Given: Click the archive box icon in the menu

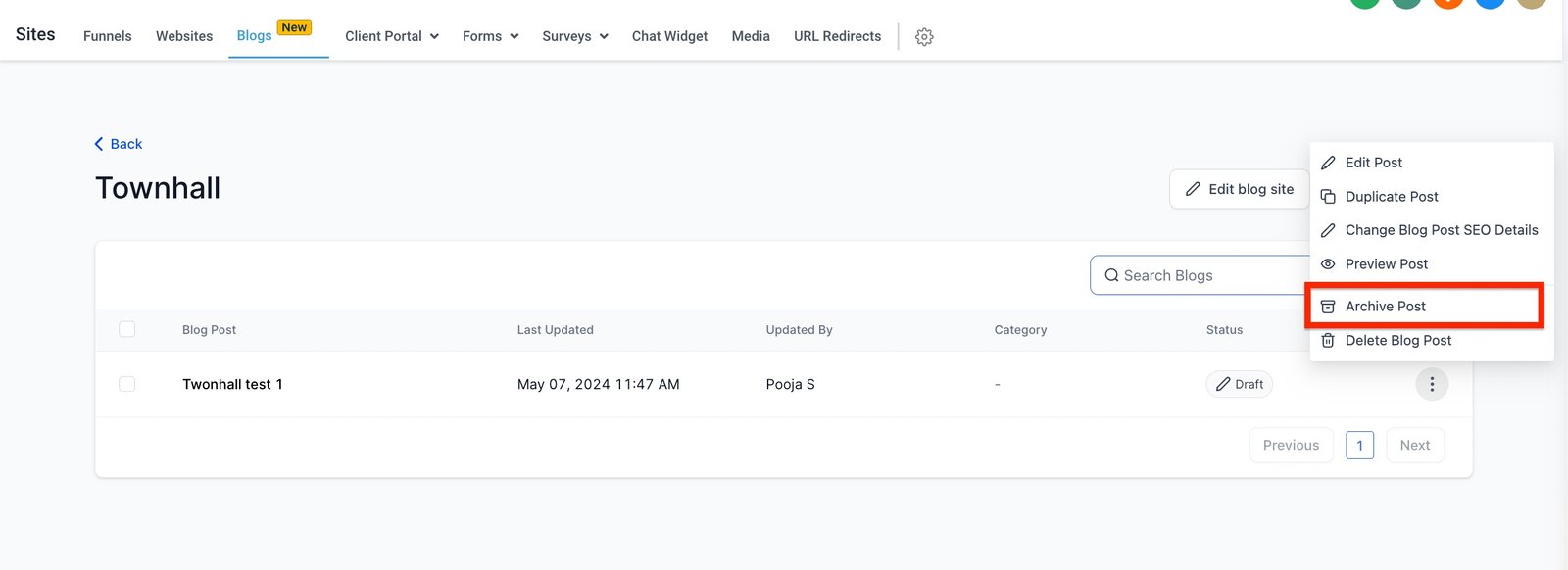Looking at the screenshot, I should tap(1328, 307).
